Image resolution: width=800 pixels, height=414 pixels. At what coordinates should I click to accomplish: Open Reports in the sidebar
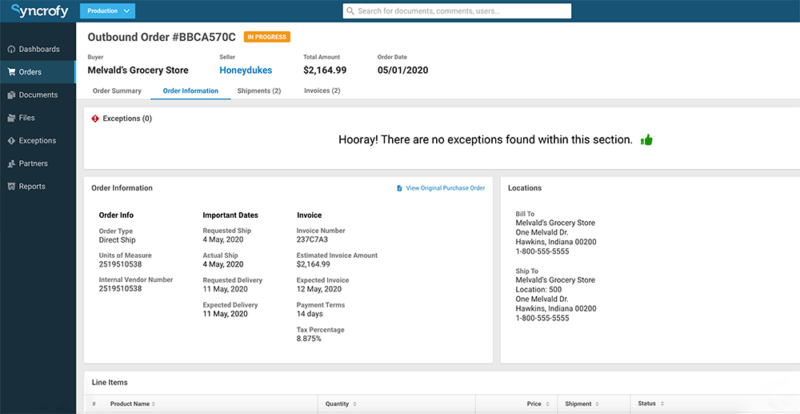[38, 186]
